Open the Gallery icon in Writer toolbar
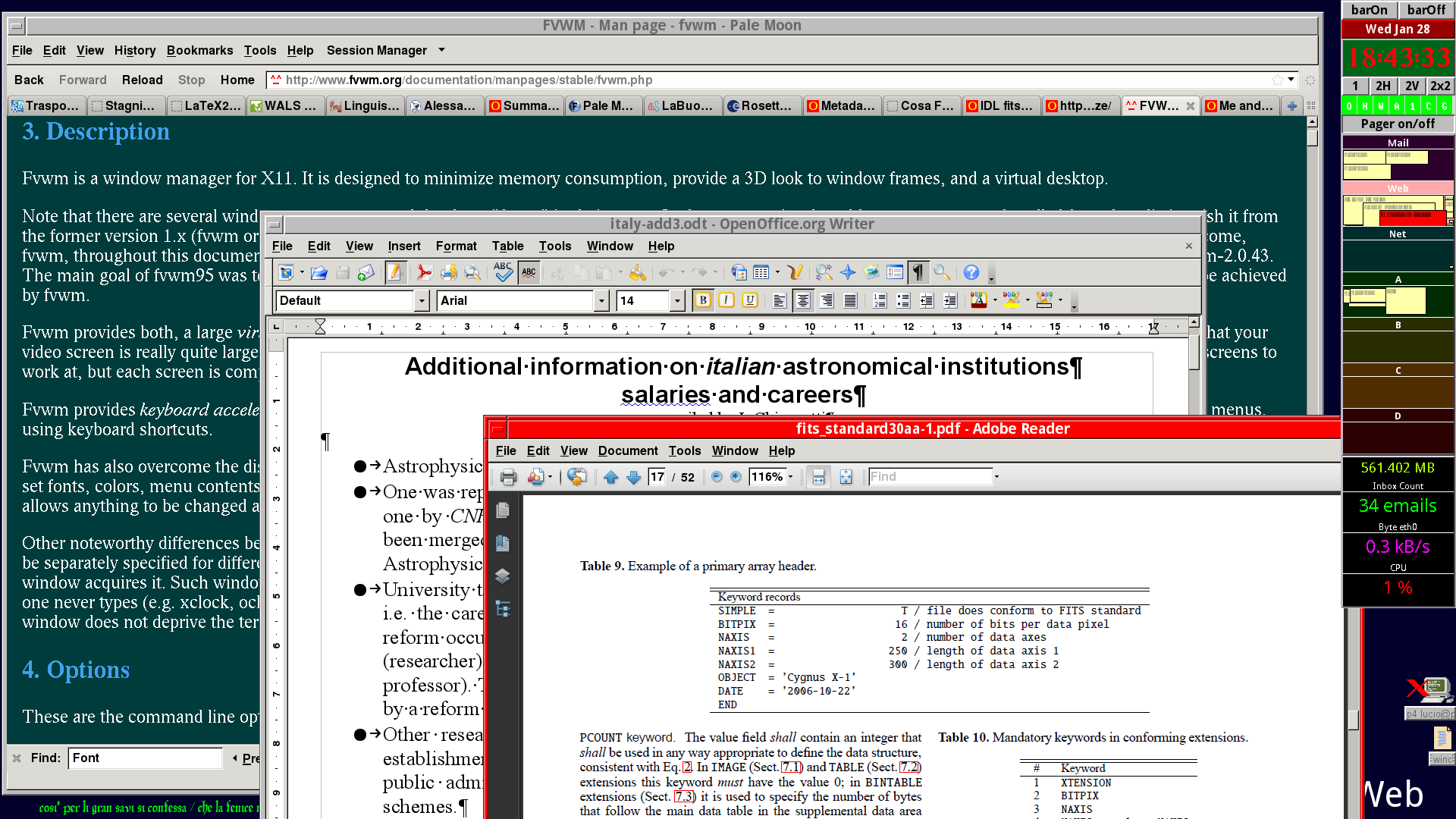 [871, 273]
